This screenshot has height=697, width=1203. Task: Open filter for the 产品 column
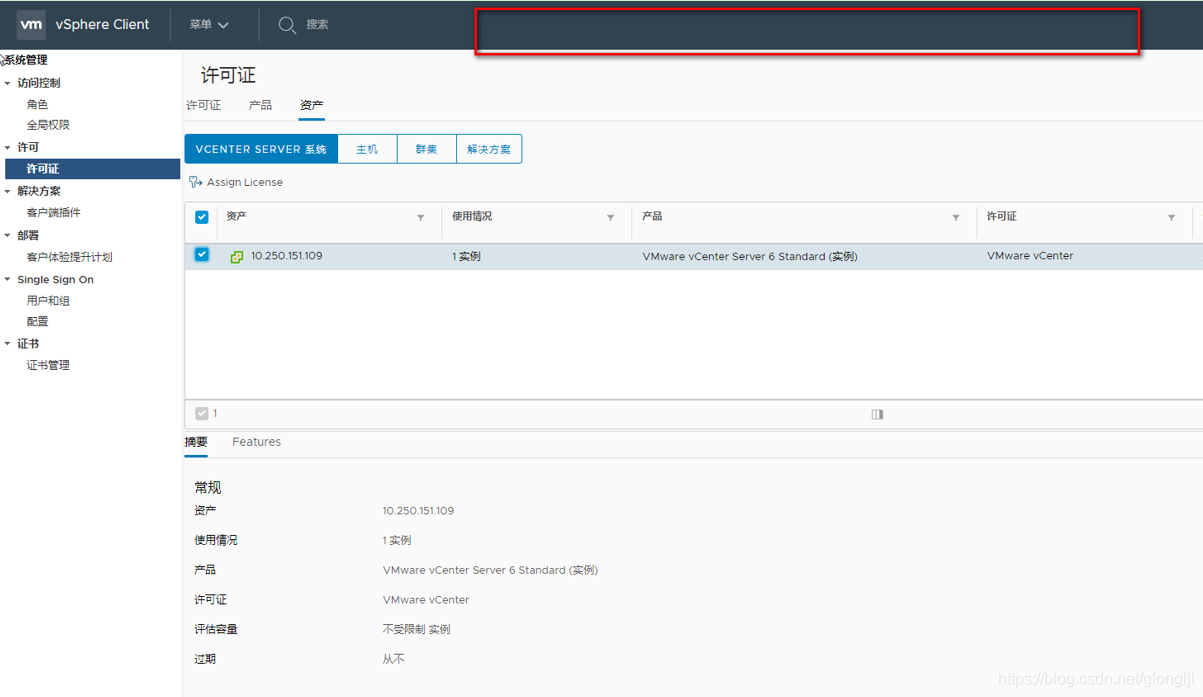(x=956, y=217)
